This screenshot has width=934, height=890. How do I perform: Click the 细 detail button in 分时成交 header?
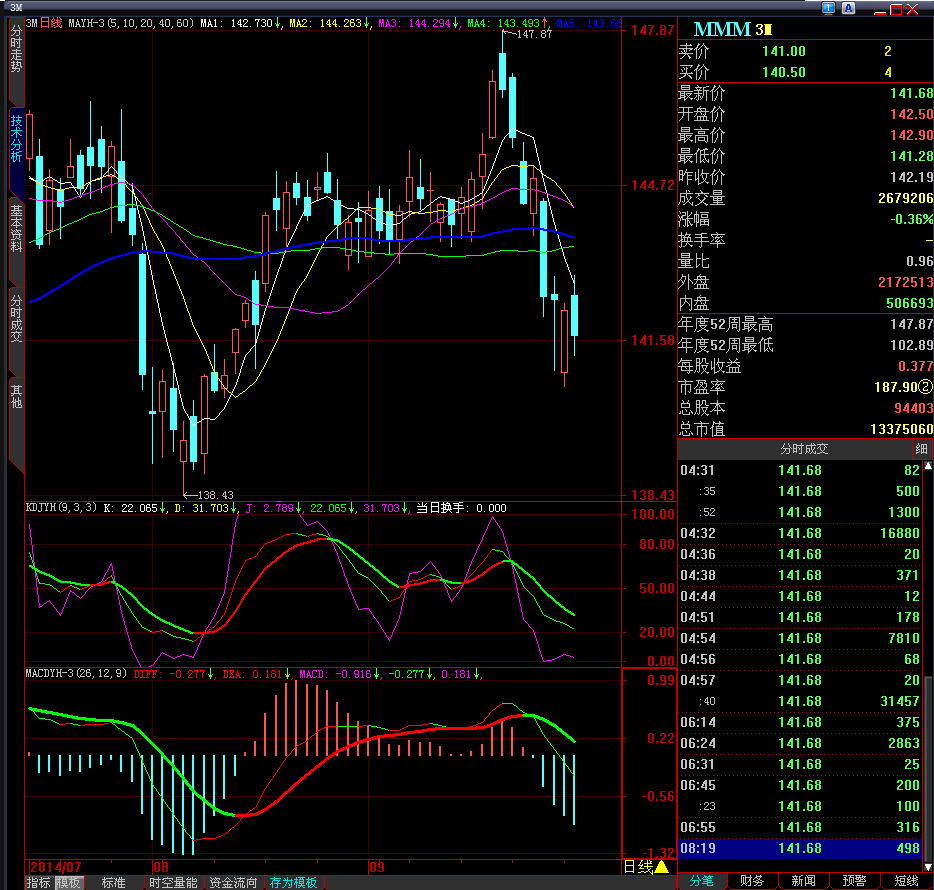tap(921, 449)
